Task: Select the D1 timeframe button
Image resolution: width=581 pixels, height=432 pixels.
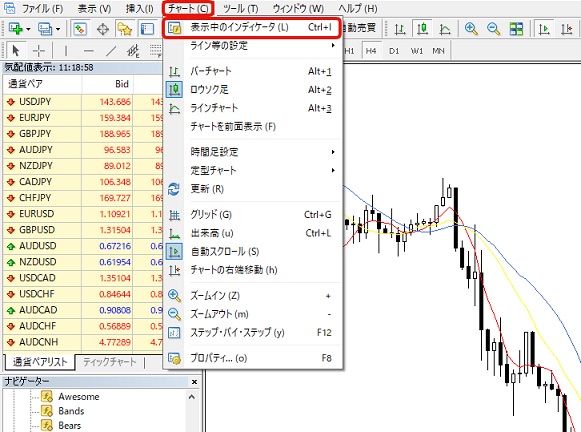Action: coord(394,51)
